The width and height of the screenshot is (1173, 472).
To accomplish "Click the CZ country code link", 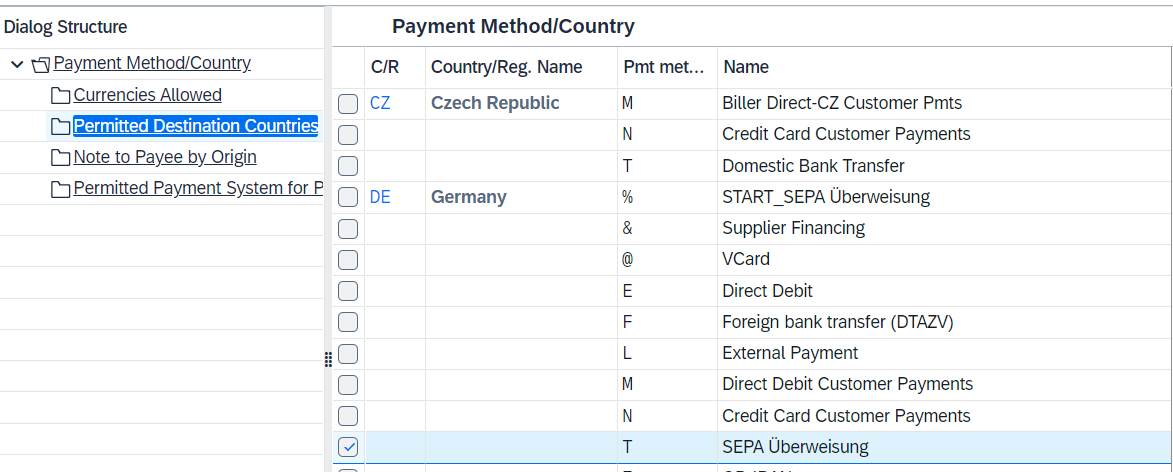I will pos(380,103).
